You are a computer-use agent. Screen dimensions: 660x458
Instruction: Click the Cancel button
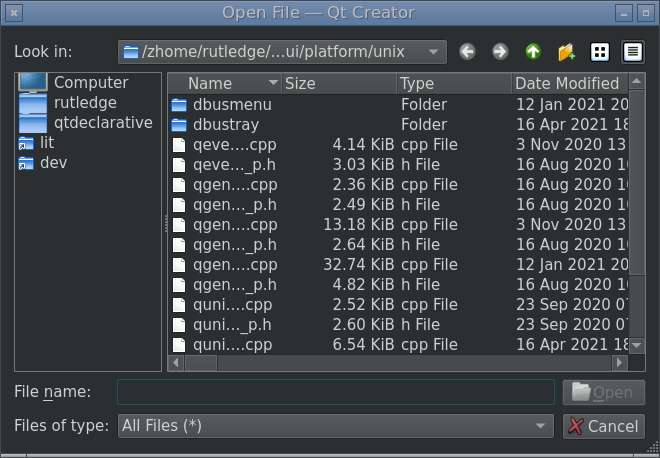(x=603, y=426)
